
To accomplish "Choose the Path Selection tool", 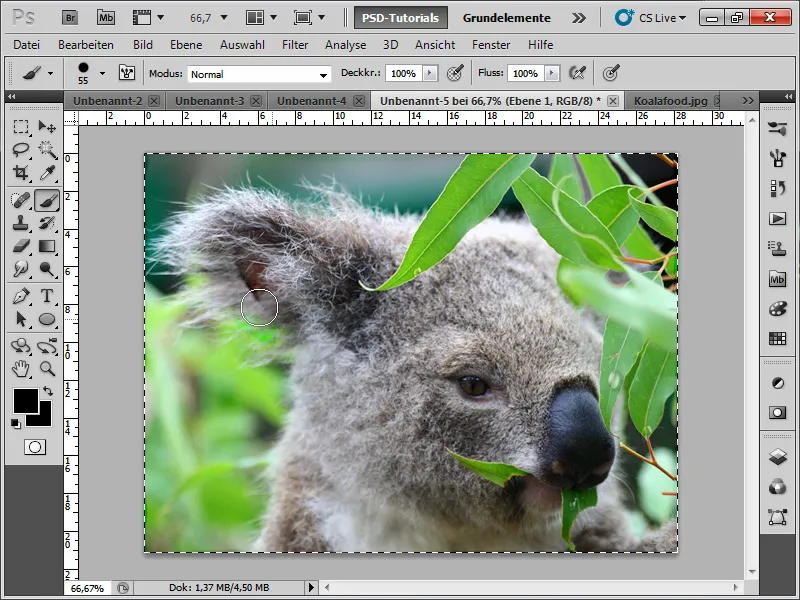I will point(21,319).
